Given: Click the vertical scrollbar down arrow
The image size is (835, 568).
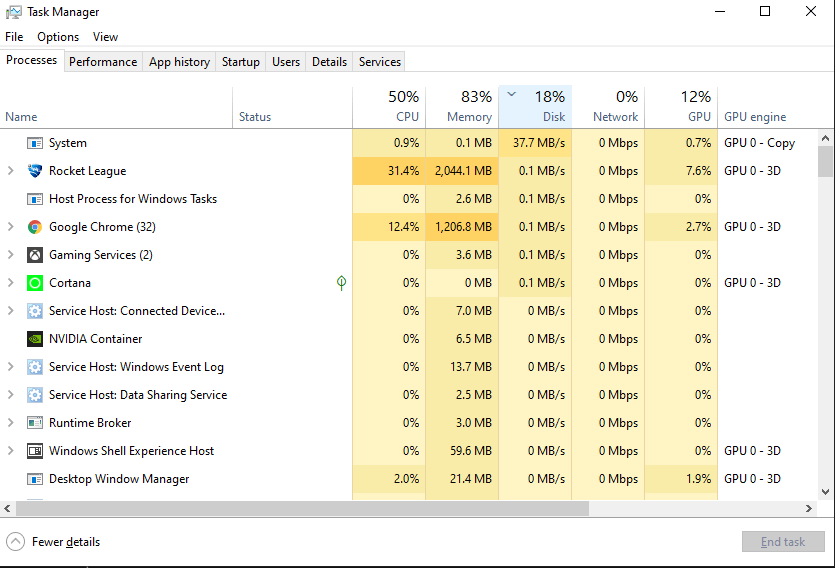Looking at the screenshot, I should (x=825, y=492).
